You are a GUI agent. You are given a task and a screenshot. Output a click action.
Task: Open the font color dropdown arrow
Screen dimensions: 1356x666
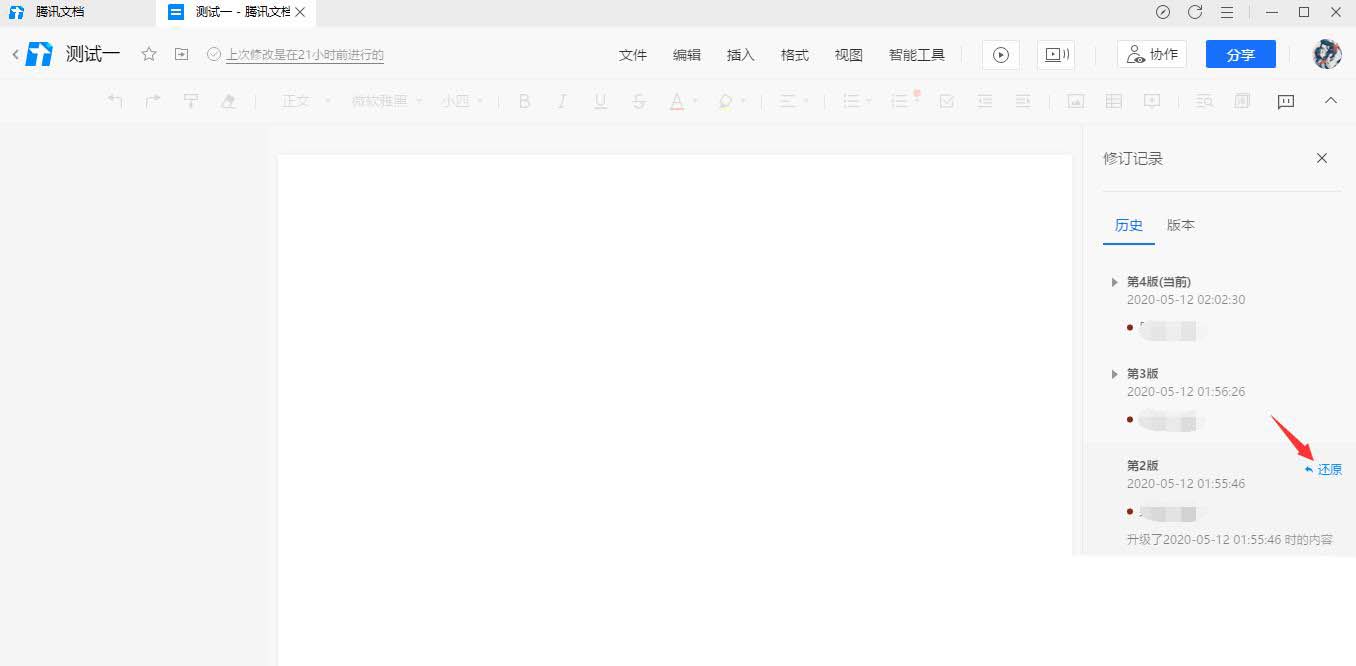[695, 101]
